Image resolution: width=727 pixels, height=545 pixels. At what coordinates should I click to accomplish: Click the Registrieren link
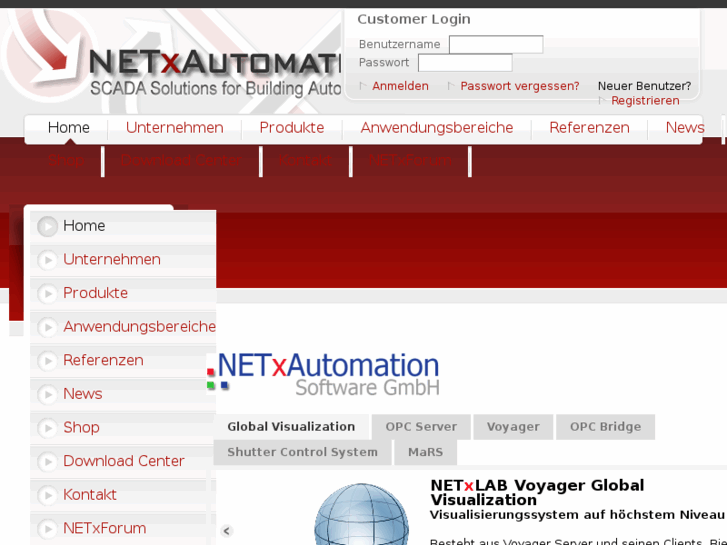coord(645,101)
